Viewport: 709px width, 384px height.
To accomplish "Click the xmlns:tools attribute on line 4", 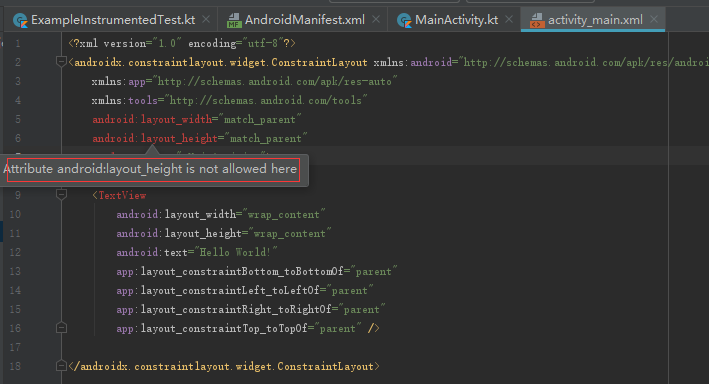I will tap(229, 100).
